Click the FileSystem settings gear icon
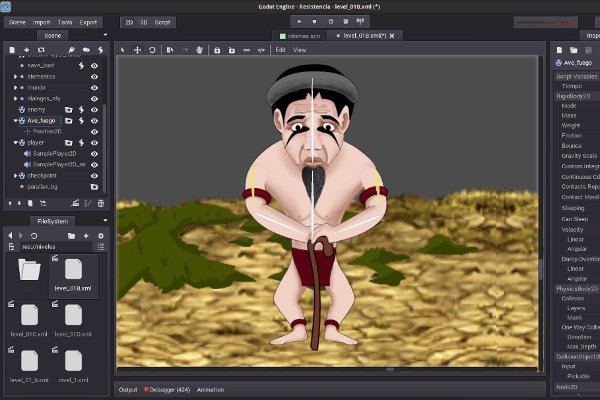600x400 pixels. (x=101, y=236)
